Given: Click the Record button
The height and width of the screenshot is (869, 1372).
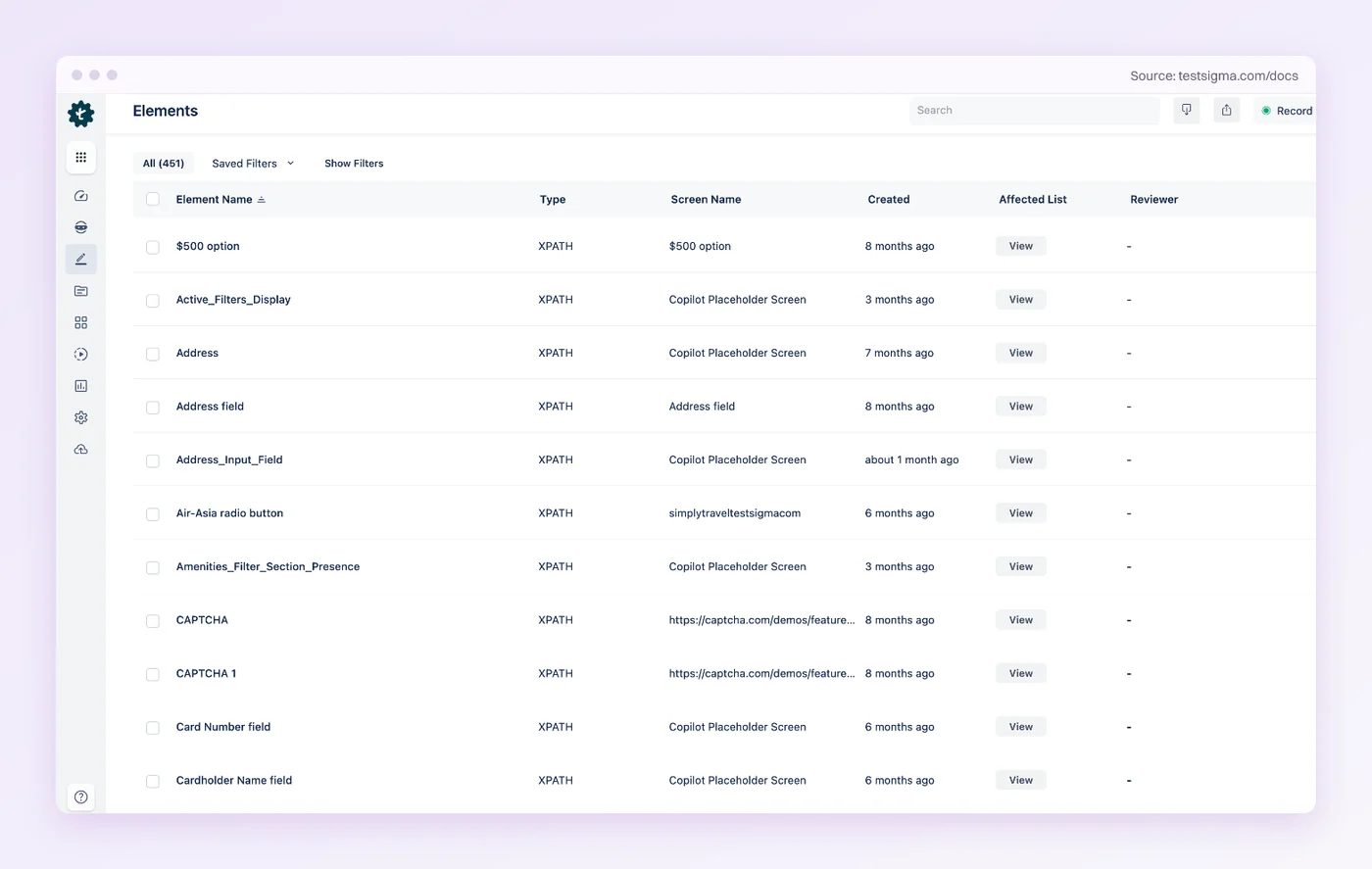Looking at the screenshot, I should pyautogui.click(x=1286, y=111).
